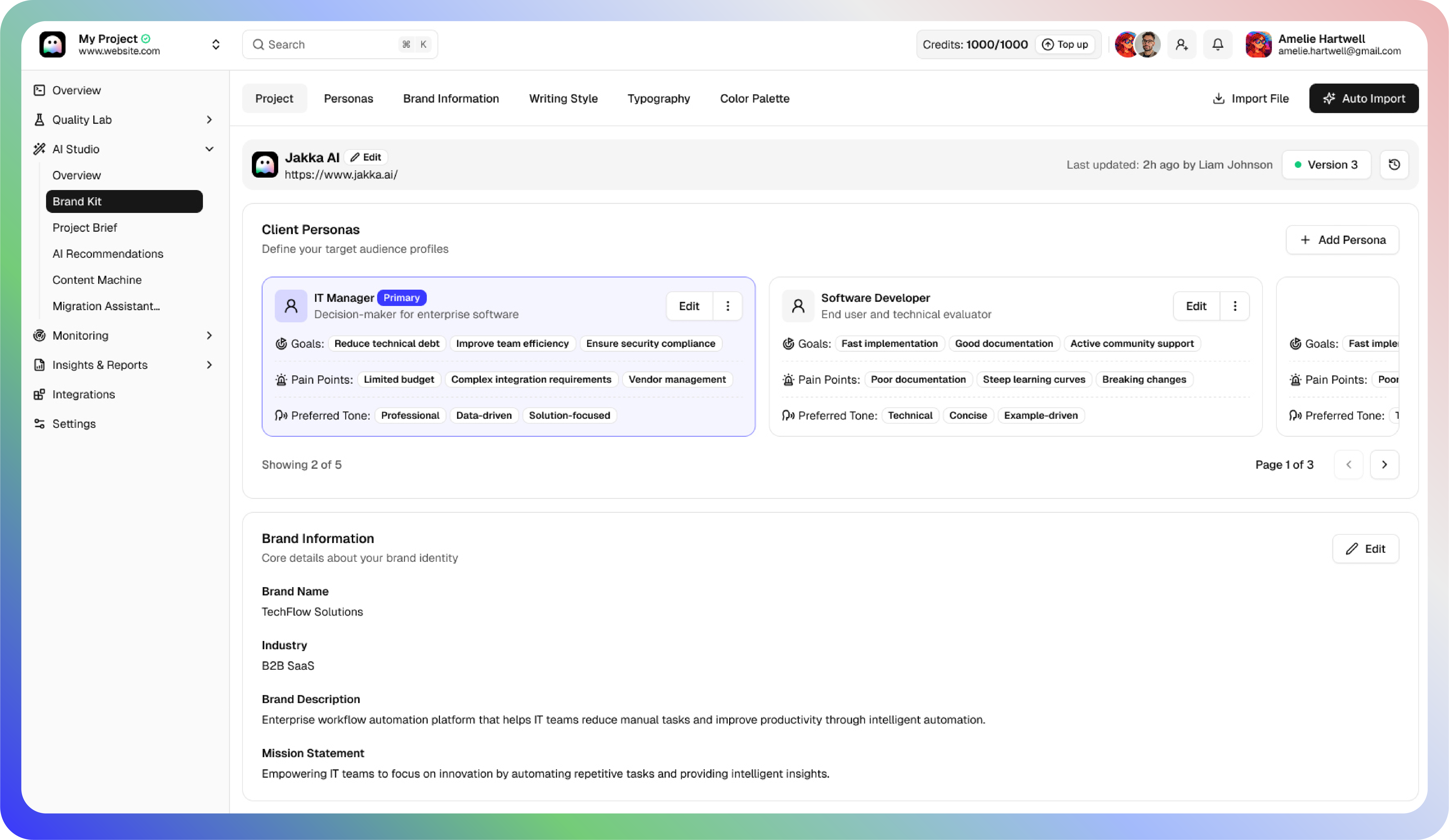Expand the Quality Lab sidebar section
Screen dimensions: 1449x840
pos(209,120)
